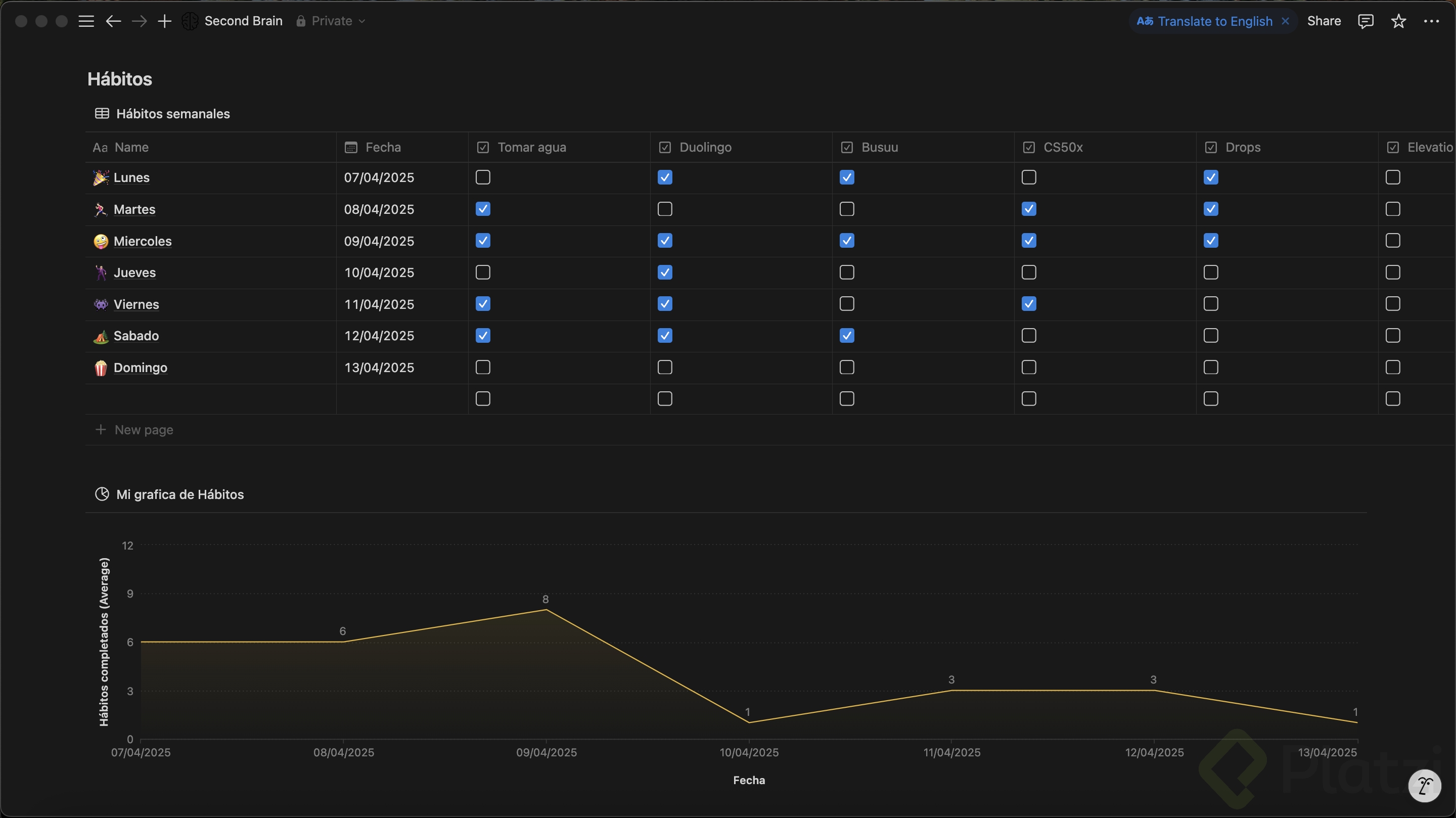1456x818 pixels.
Task: Check Tomar agua for Lunes
Action: (x=483, y=177)
